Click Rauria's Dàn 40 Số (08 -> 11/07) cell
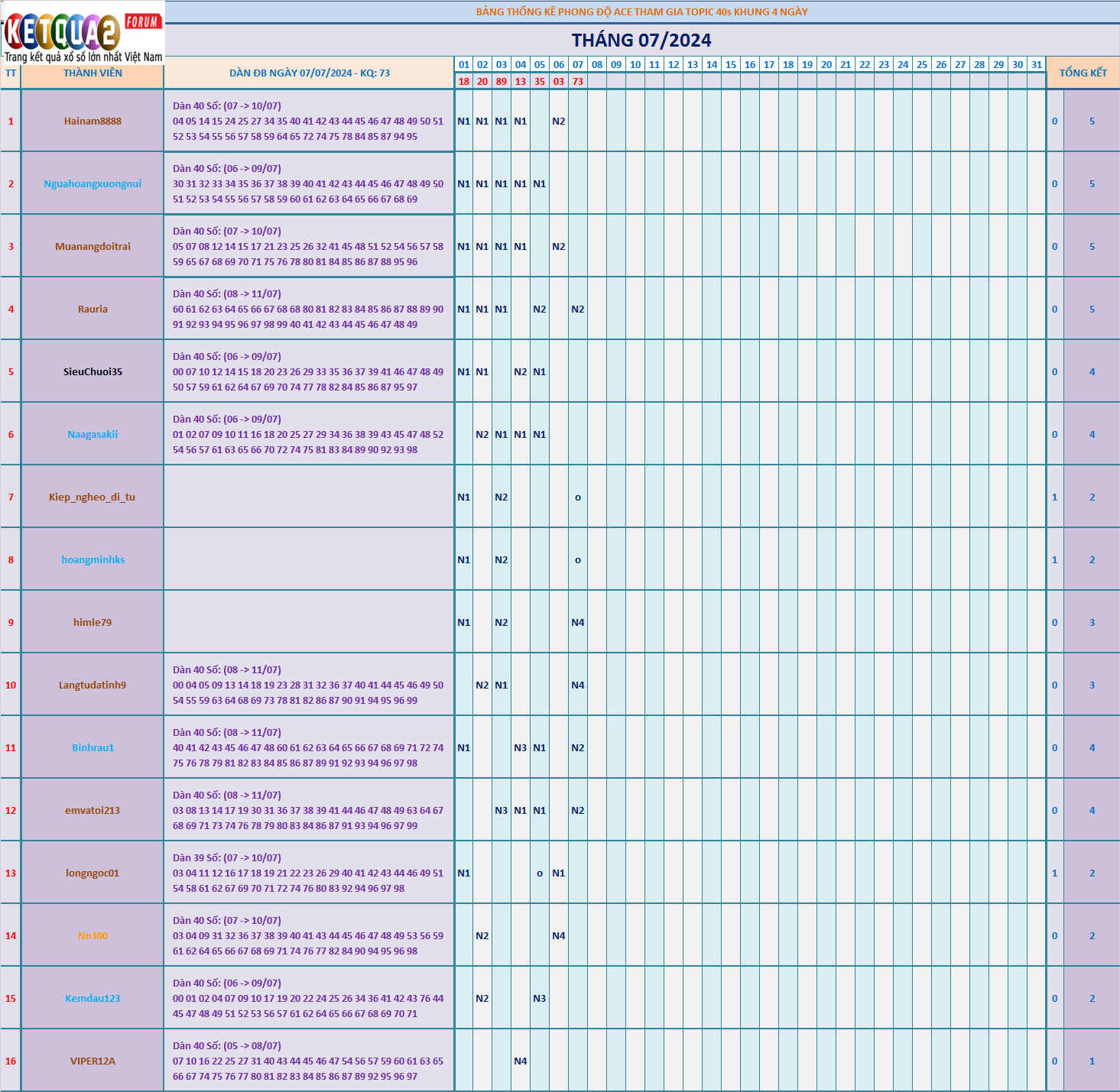1120x1092 pixels. tap(308, 309)
